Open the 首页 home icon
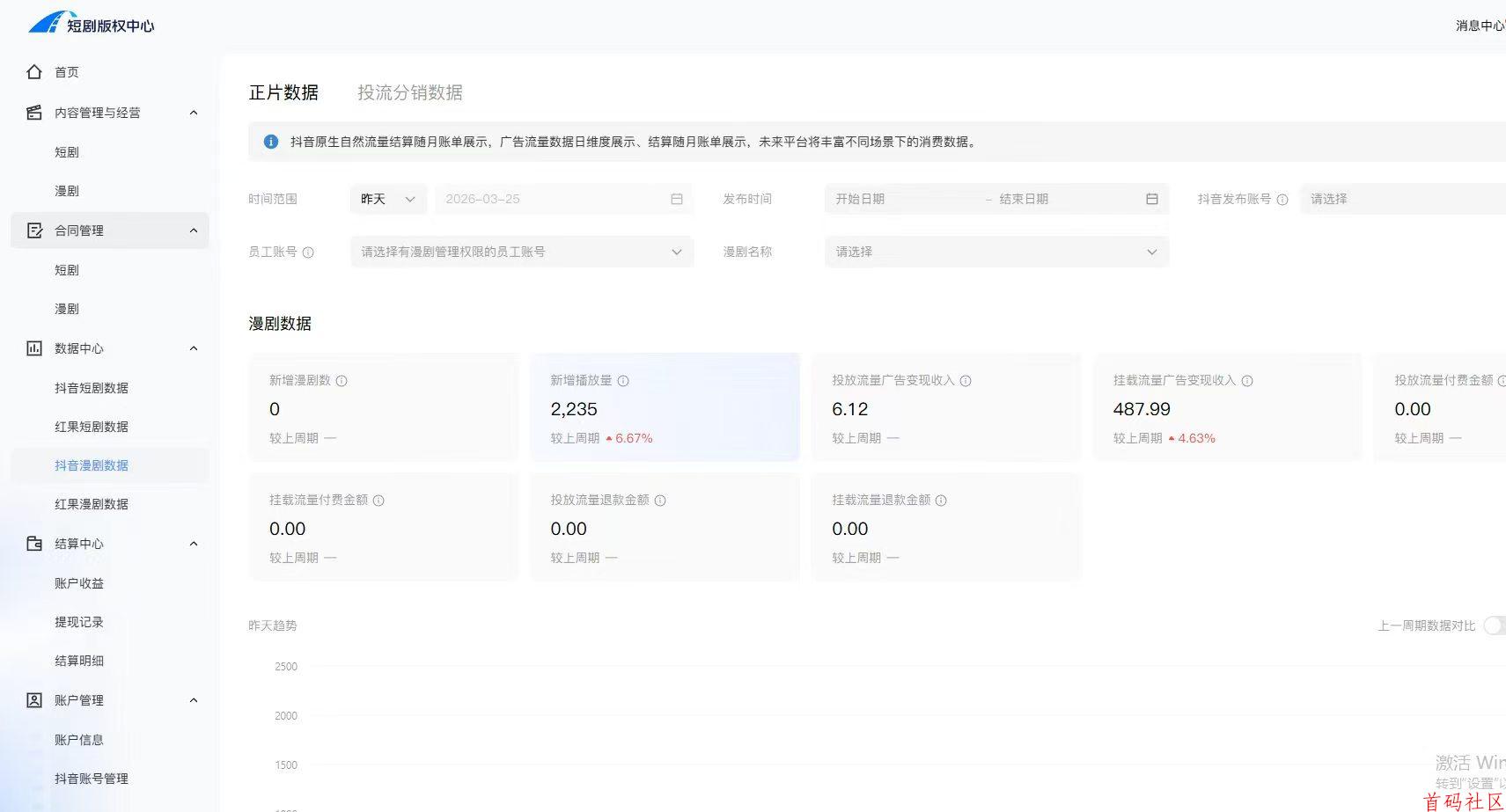This screenshot has width=1506, height=812. [34, 72]
